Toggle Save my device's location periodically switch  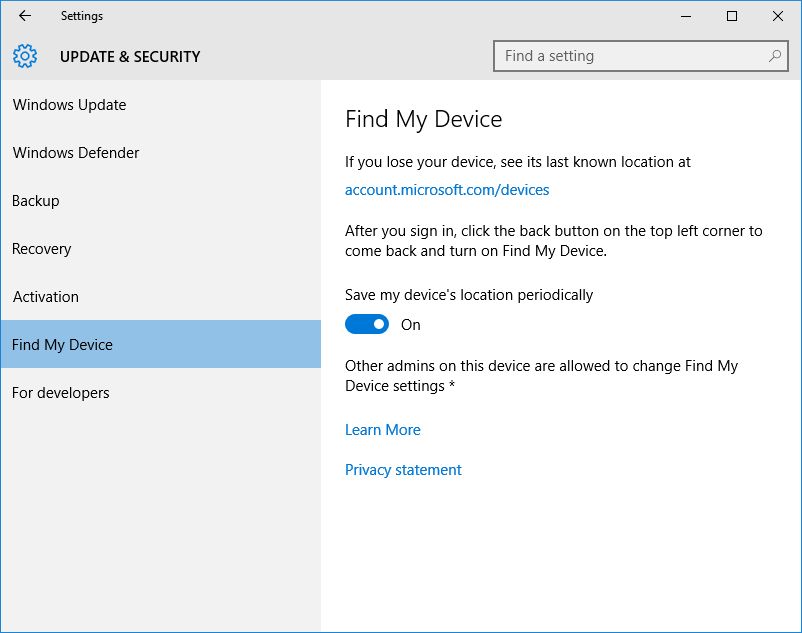pyautogui.click(x=367, y=324)
